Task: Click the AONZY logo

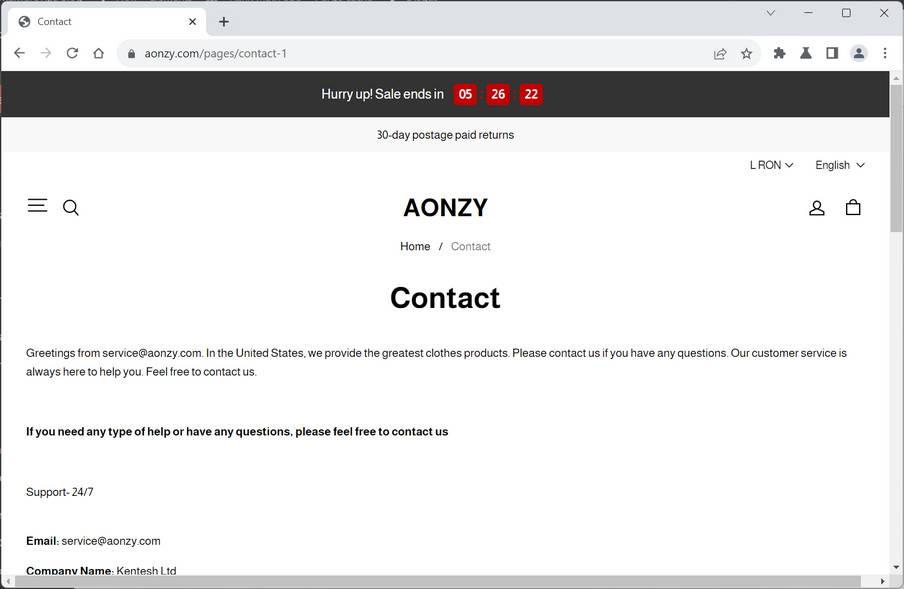Action: pyautogui.click(x=445, y=208)
